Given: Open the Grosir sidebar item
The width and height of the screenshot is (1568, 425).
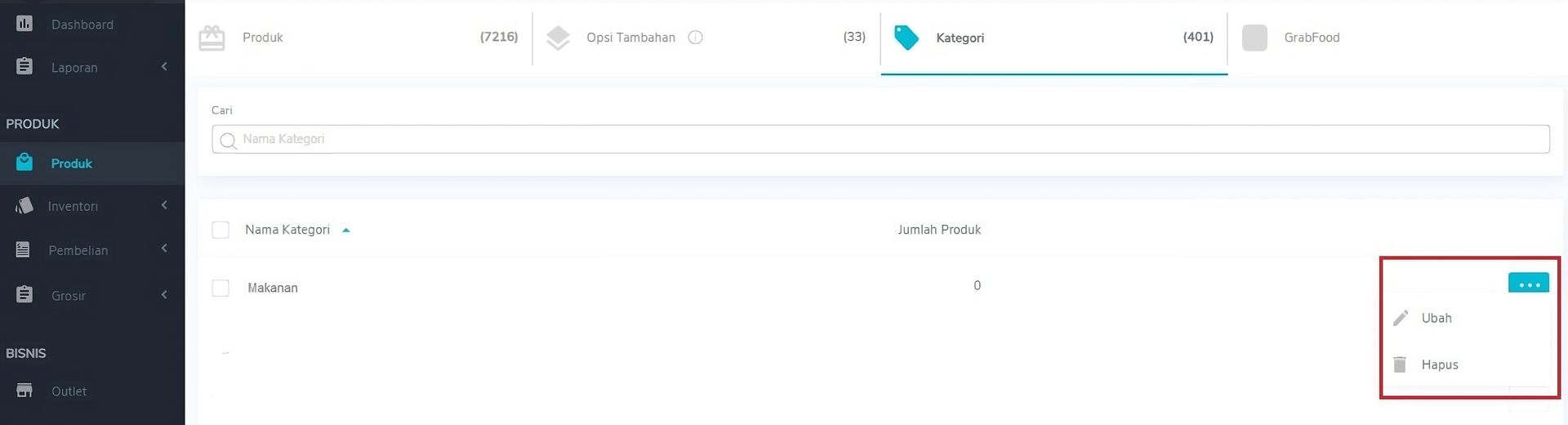Looking at the screenshot, I should tap(92, 295).
